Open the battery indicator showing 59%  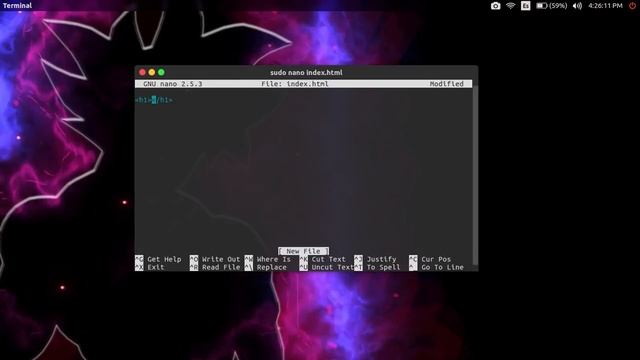[x=551, y=6]
